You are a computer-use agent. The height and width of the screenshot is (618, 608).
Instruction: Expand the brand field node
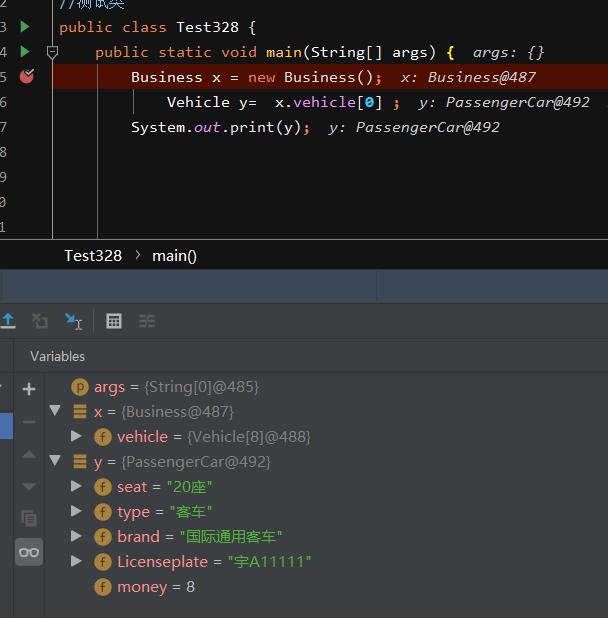(76, 536)
